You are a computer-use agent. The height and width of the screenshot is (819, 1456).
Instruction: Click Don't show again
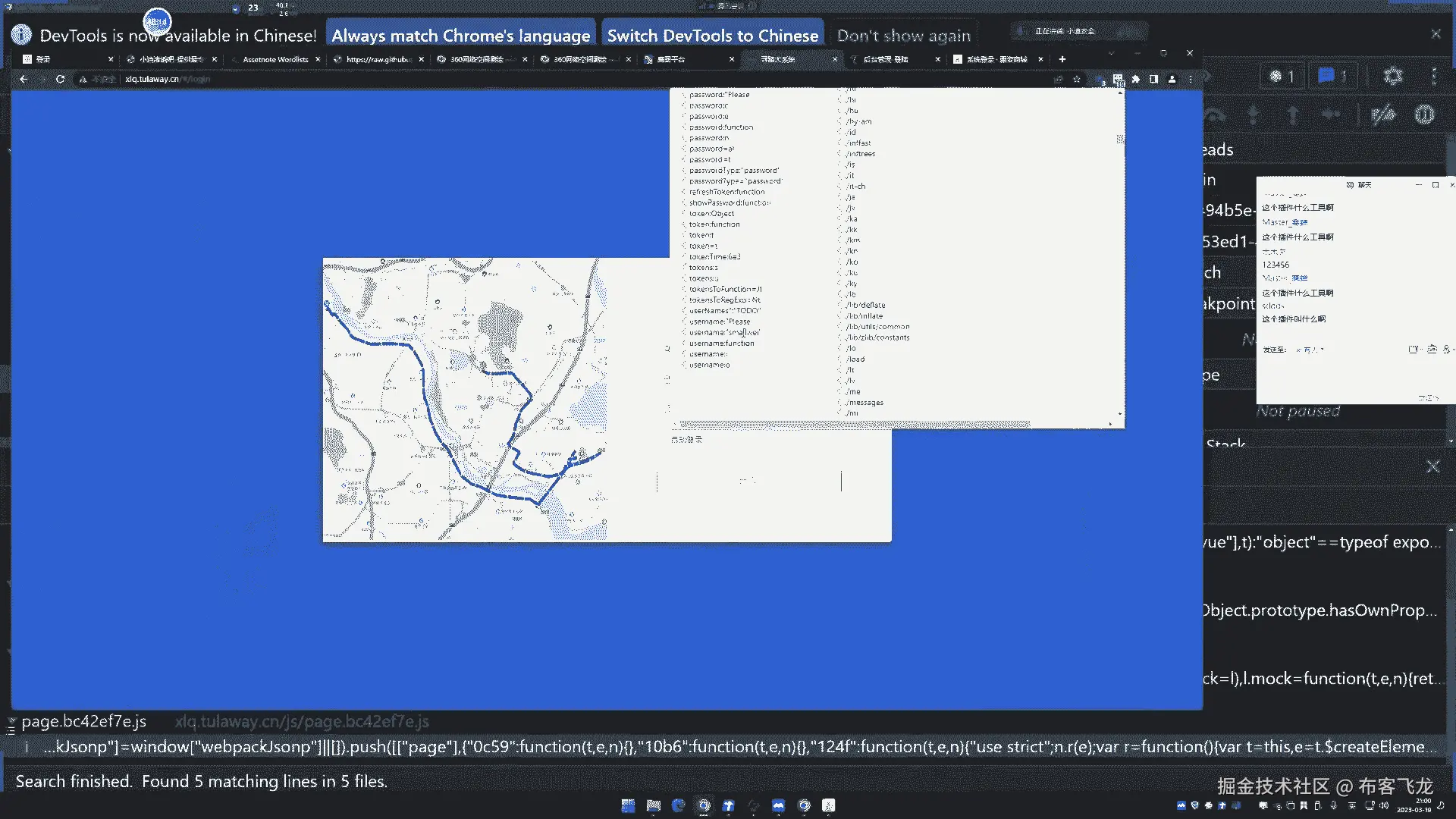click(x=903, y=36)
